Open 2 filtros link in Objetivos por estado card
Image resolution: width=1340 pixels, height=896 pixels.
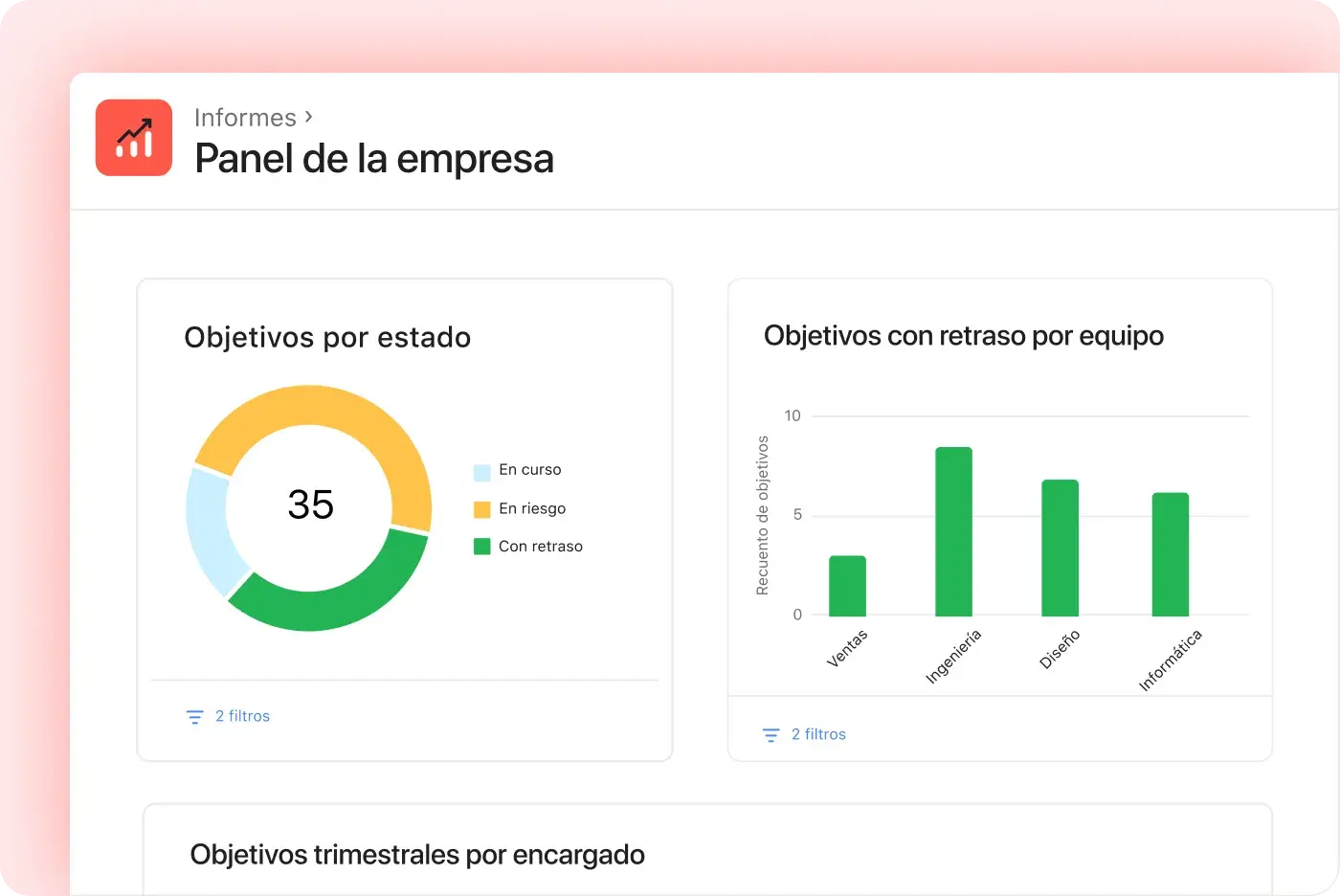[x=242, y=716]
